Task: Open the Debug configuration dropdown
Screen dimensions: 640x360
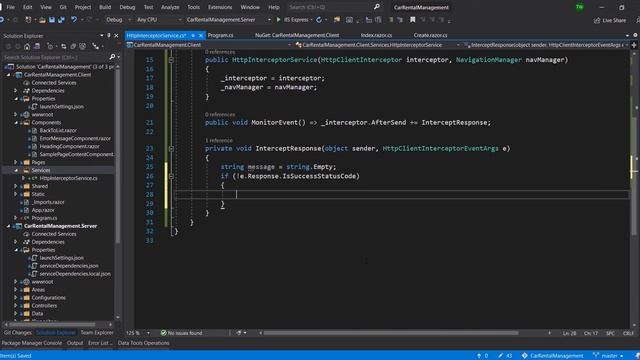Action: [x=118, y=20]
